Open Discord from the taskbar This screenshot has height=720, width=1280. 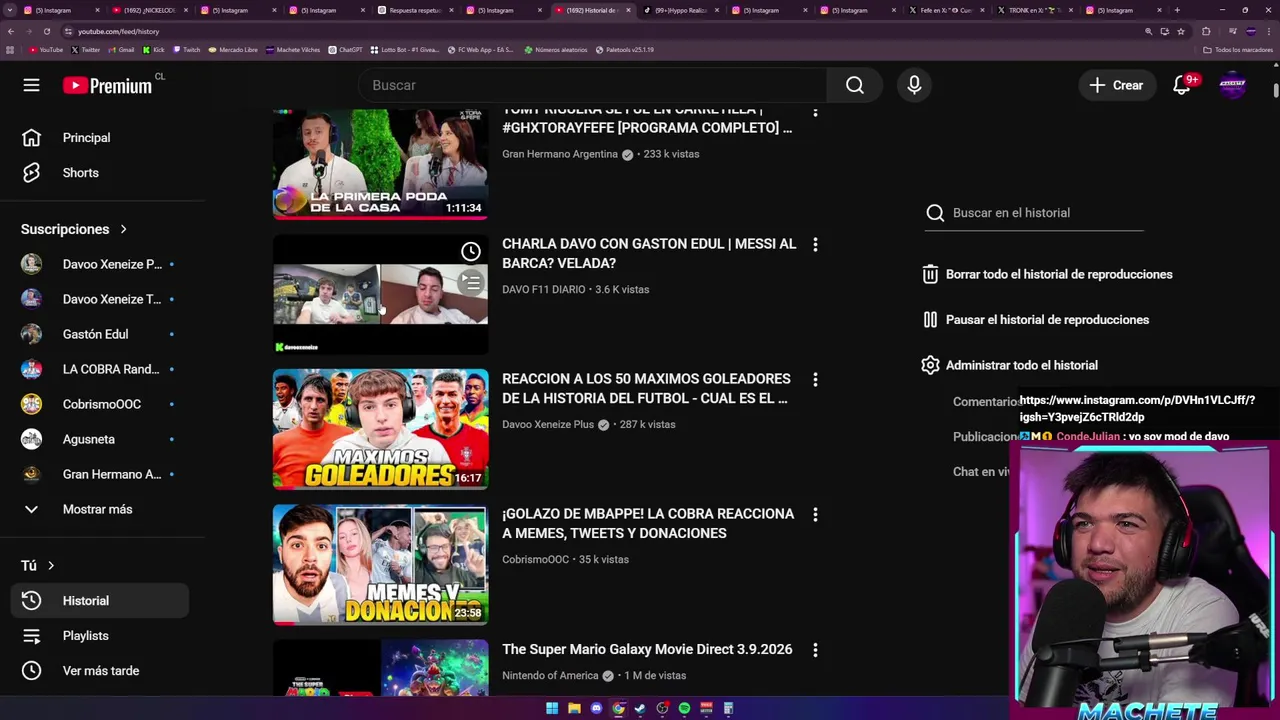(596, 708)
